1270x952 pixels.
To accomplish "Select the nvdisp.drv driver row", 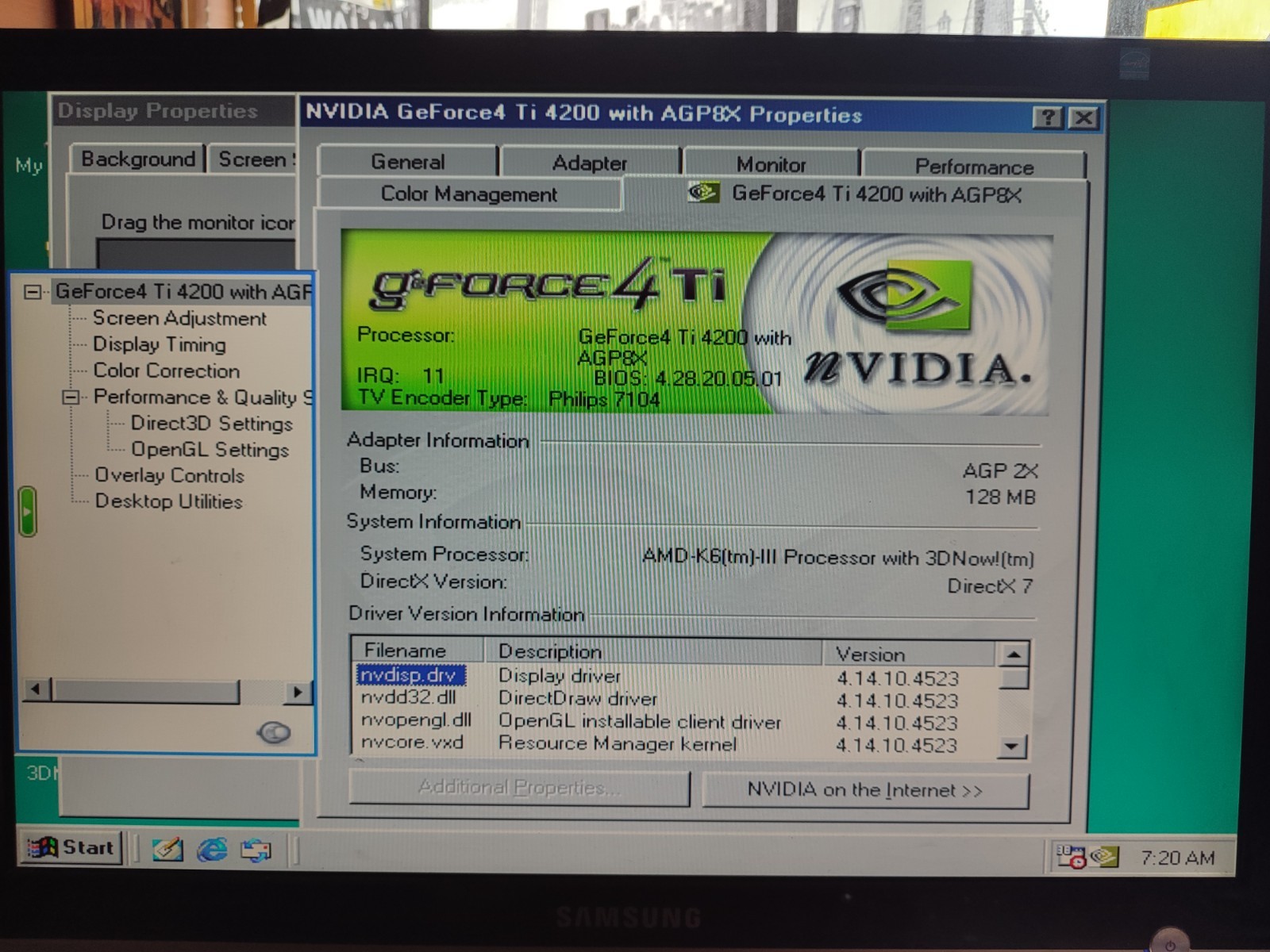I will click(410, 675).
